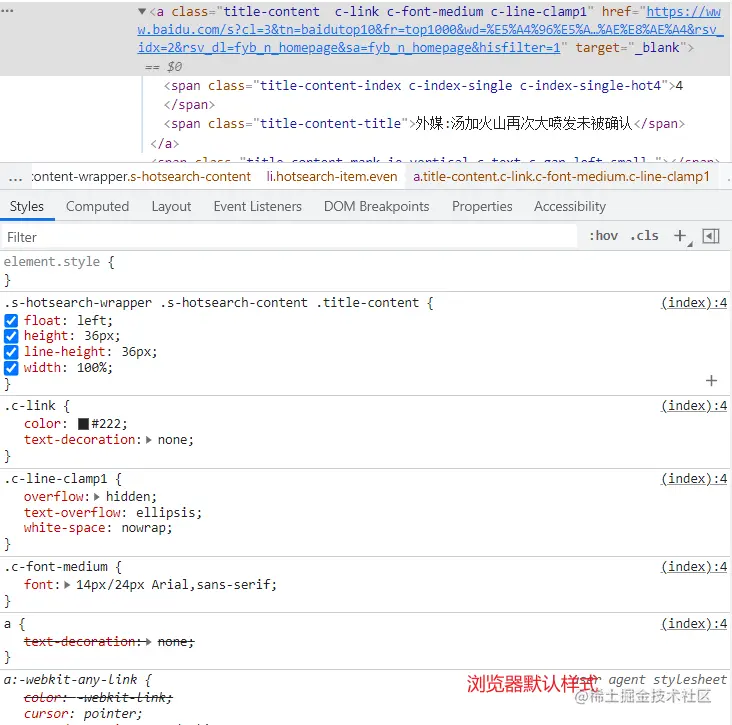Click the 'pointer' cursor value
732x725 pixels.
(x=110, y=714)
